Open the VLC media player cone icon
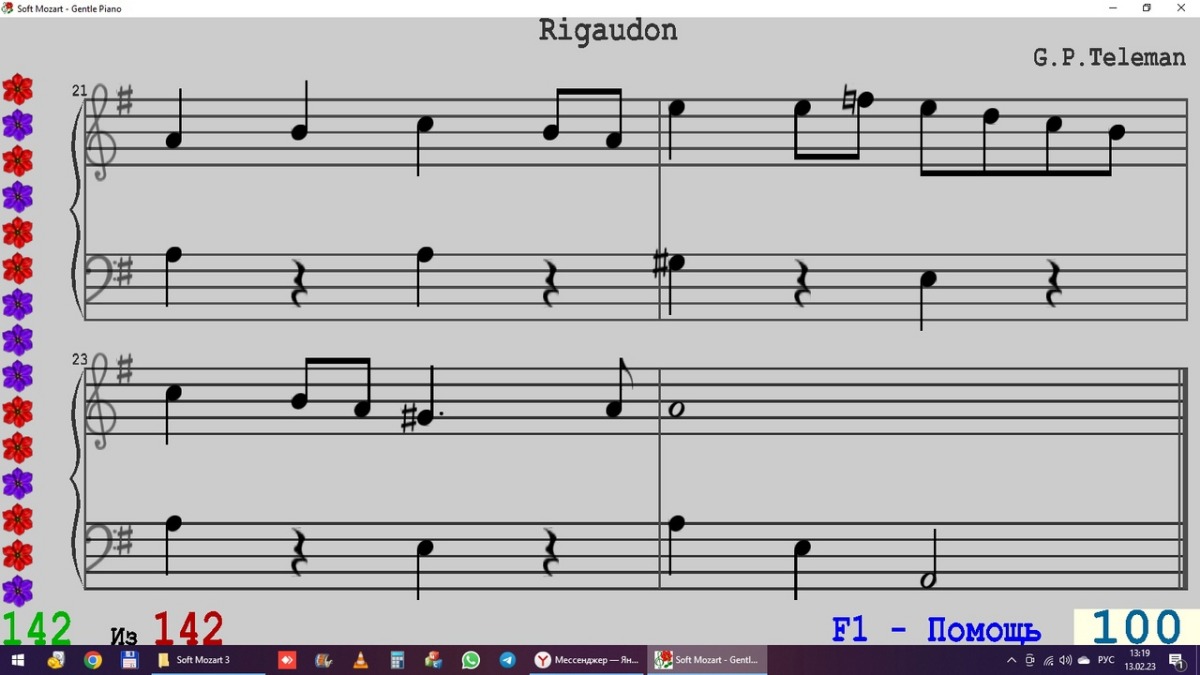The height and width of the screenshot is (675, 1200). [x=361, y=660]
